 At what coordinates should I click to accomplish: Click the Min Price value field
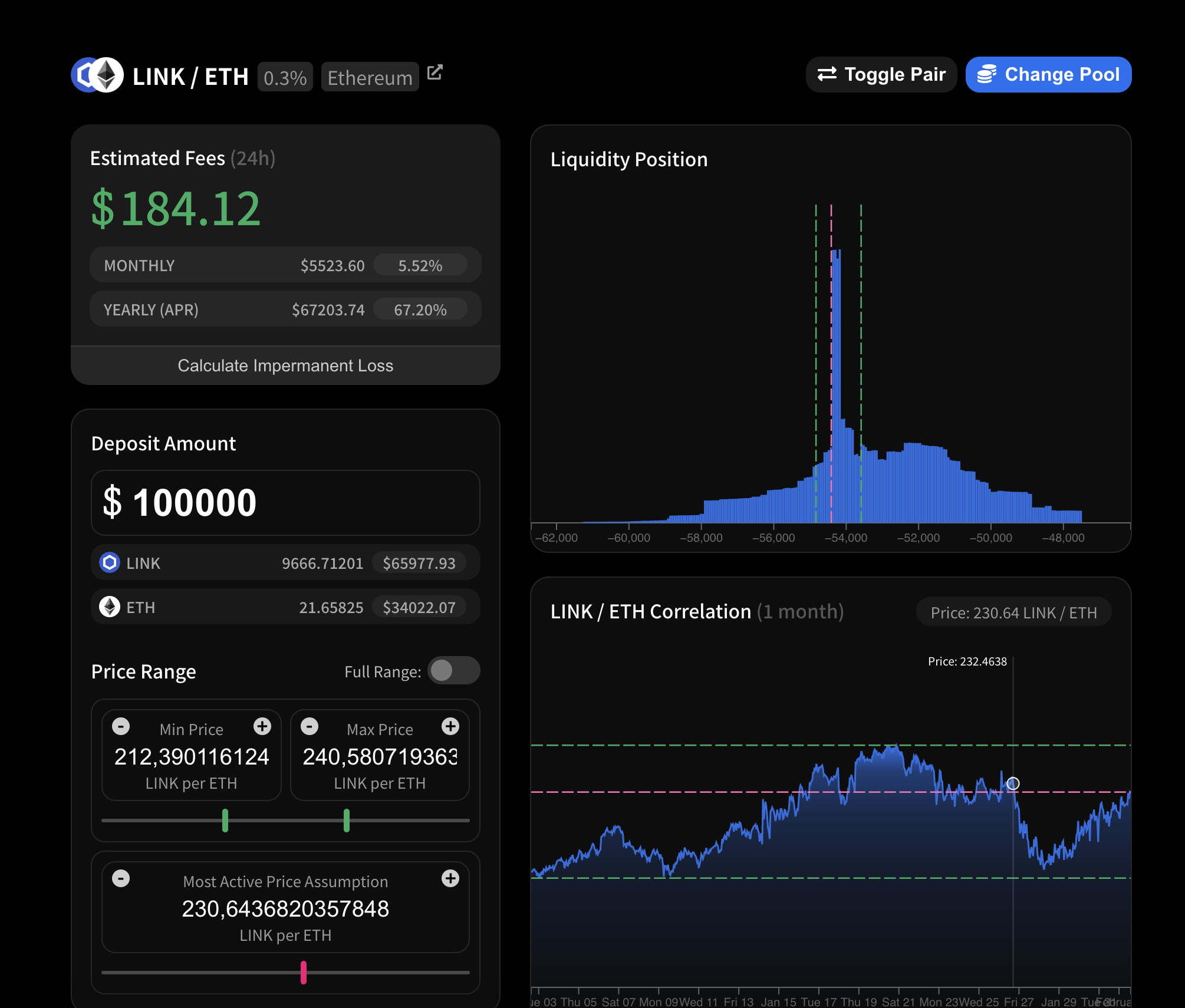click(x=192, y=757)
